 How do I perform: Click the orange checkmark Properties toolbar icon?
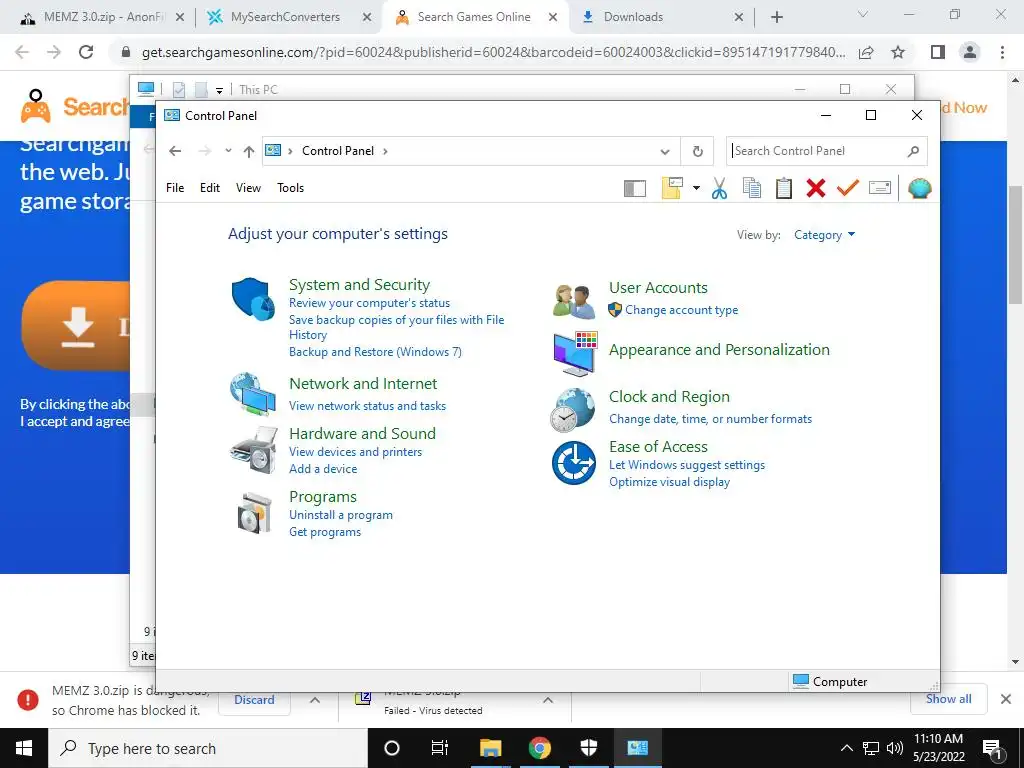click(848, 188)
